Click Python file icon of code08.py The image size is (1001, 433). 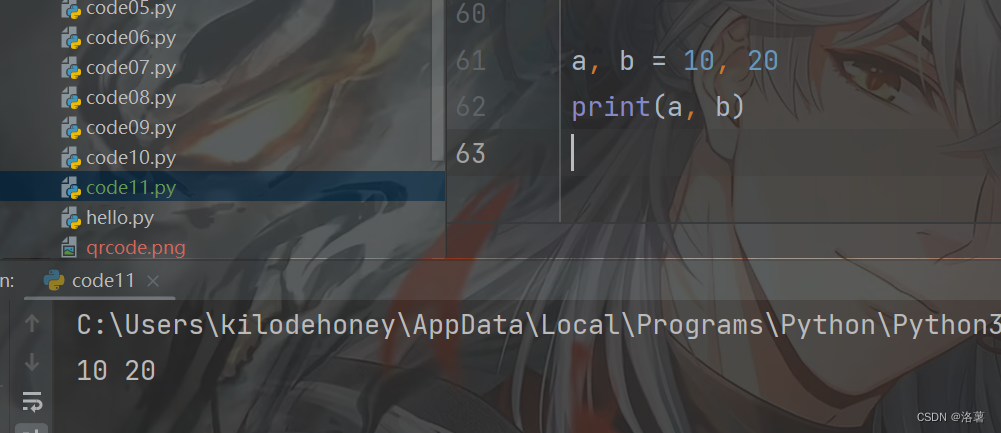click(70, 98)
